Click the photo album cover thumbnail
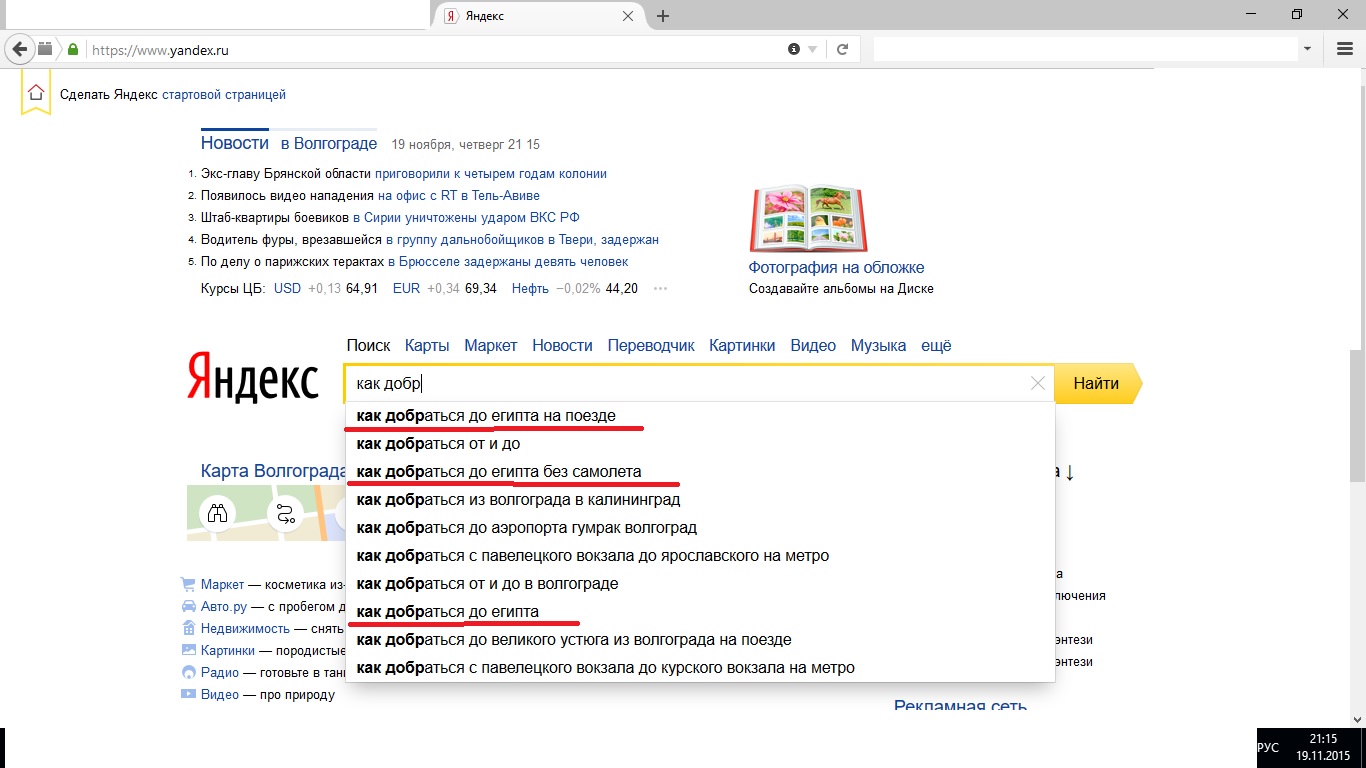1366x768 pixels. (x=808, y=219)
